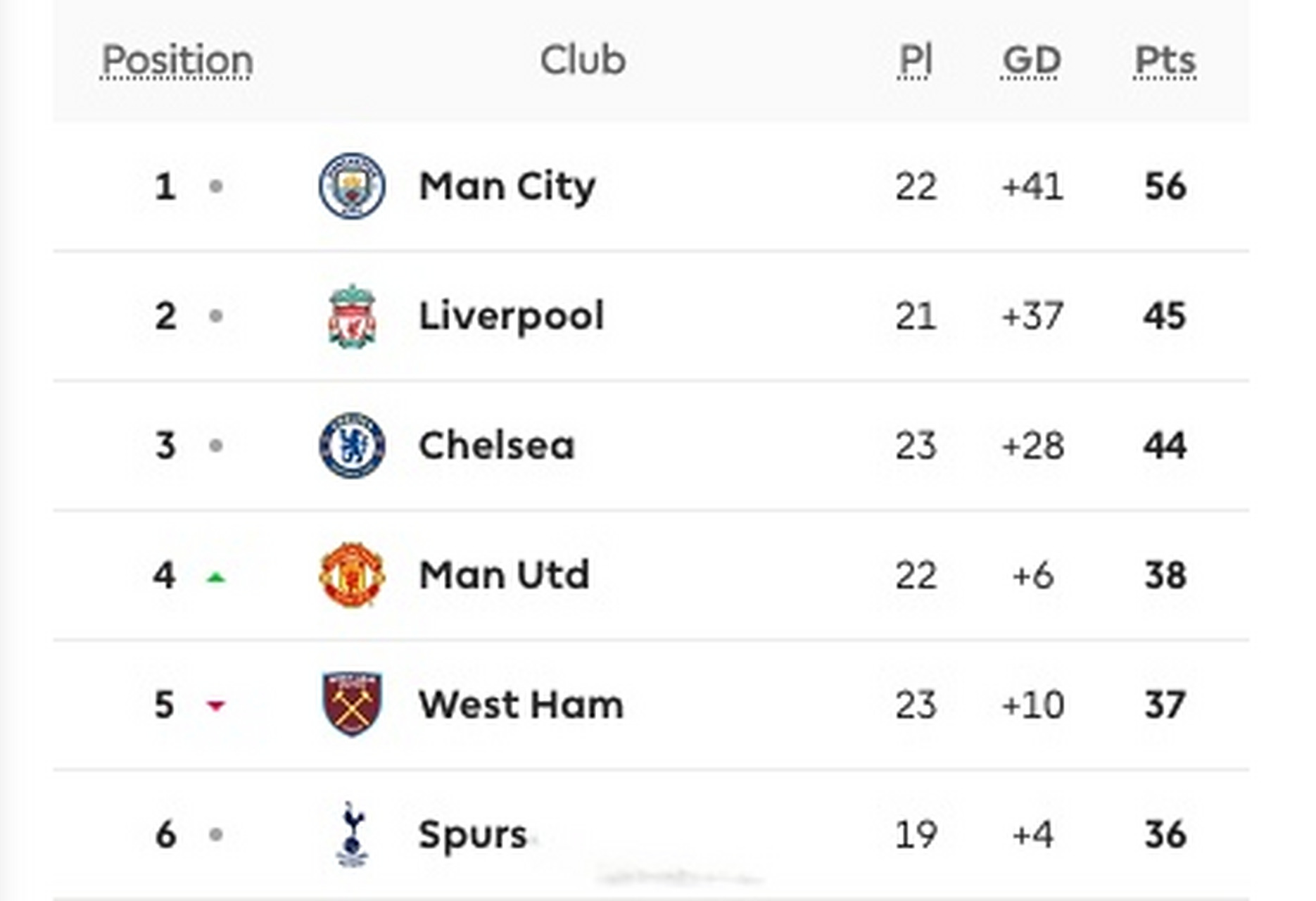Click the Position column header
1316x901 pixels.
(x=177, y=61)
